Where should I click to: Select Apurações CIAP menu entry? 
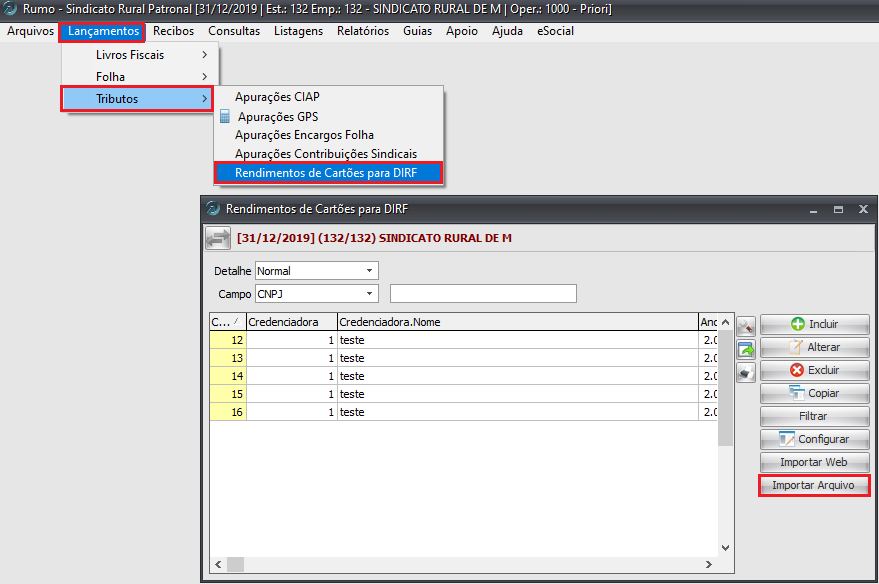coord(329,97)
